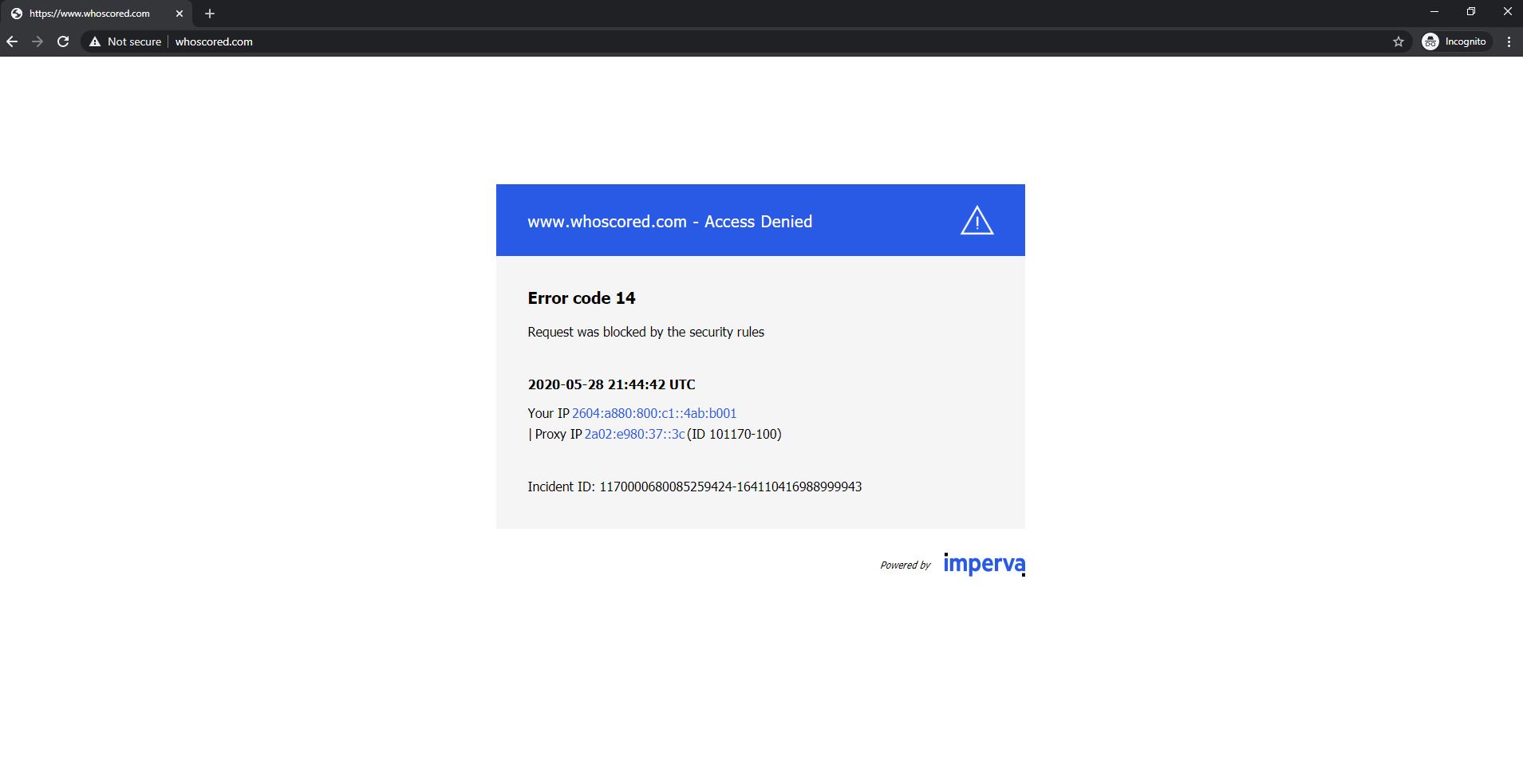Image resolution: width=1523 pixels, height=784 pixels.
Task: Click the Not secure warning icon
Action: coord(94,41)
